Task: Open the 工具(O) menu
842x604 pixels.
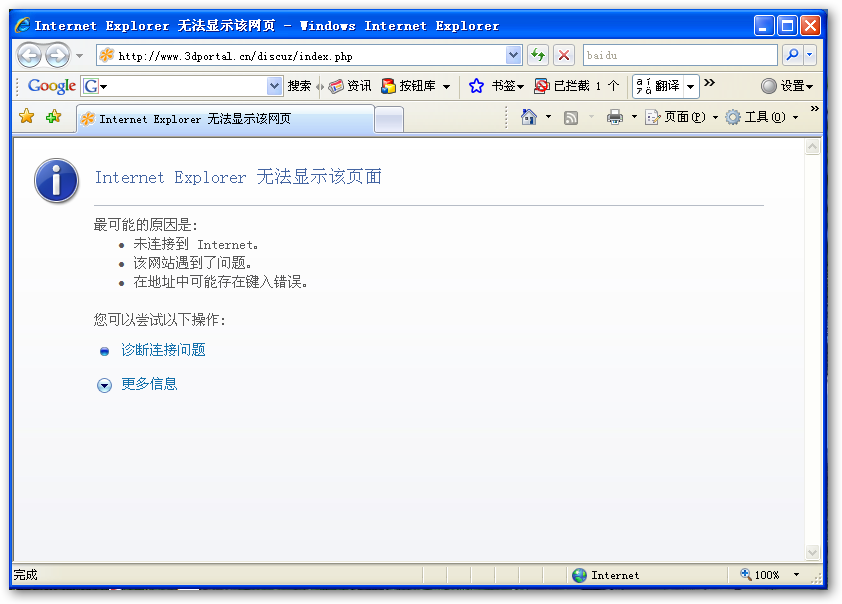Action: (762, 117)
